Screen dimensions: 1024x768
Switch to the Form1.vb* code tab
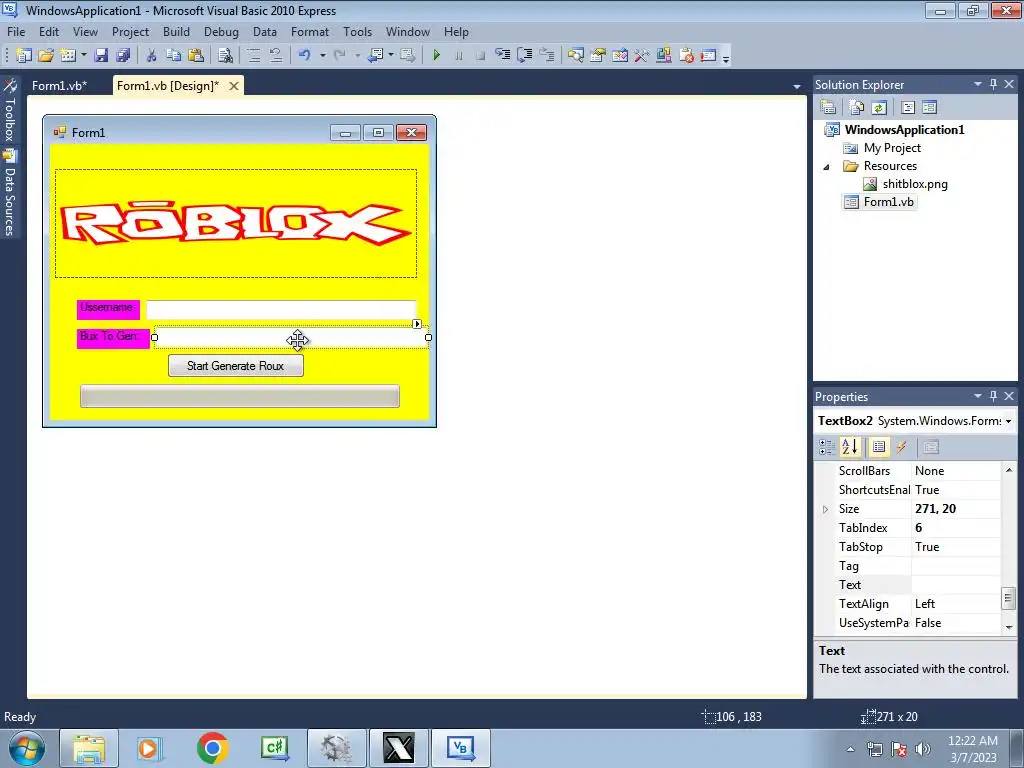59,86
